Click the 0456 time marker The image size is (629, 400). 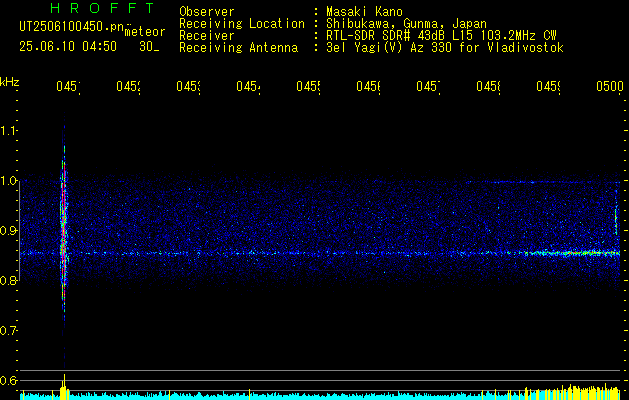click(x=368, y=86)
